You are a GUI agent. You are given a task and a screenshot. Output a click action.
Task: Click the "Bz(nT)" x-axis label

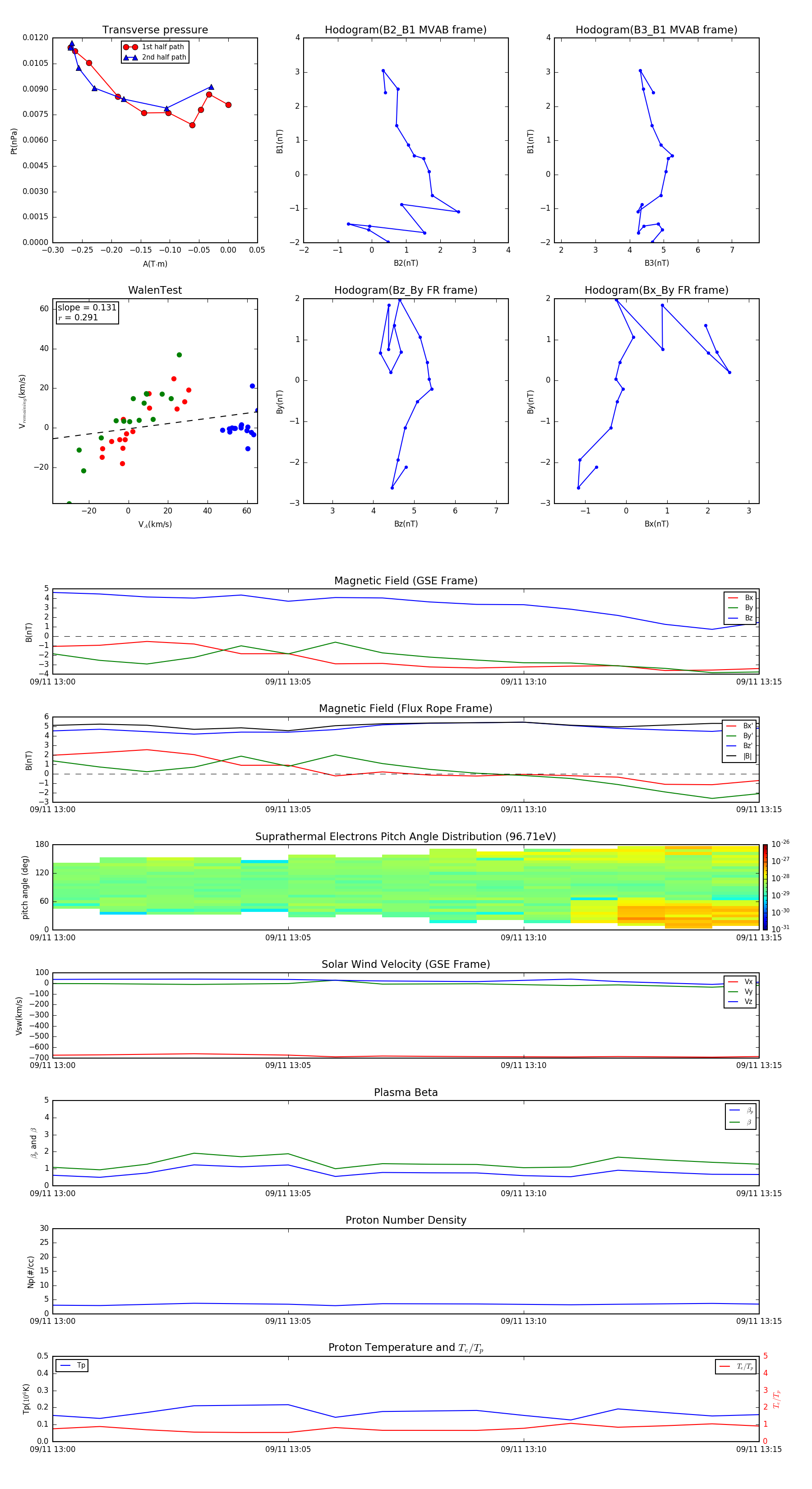[x=406, y=524]
